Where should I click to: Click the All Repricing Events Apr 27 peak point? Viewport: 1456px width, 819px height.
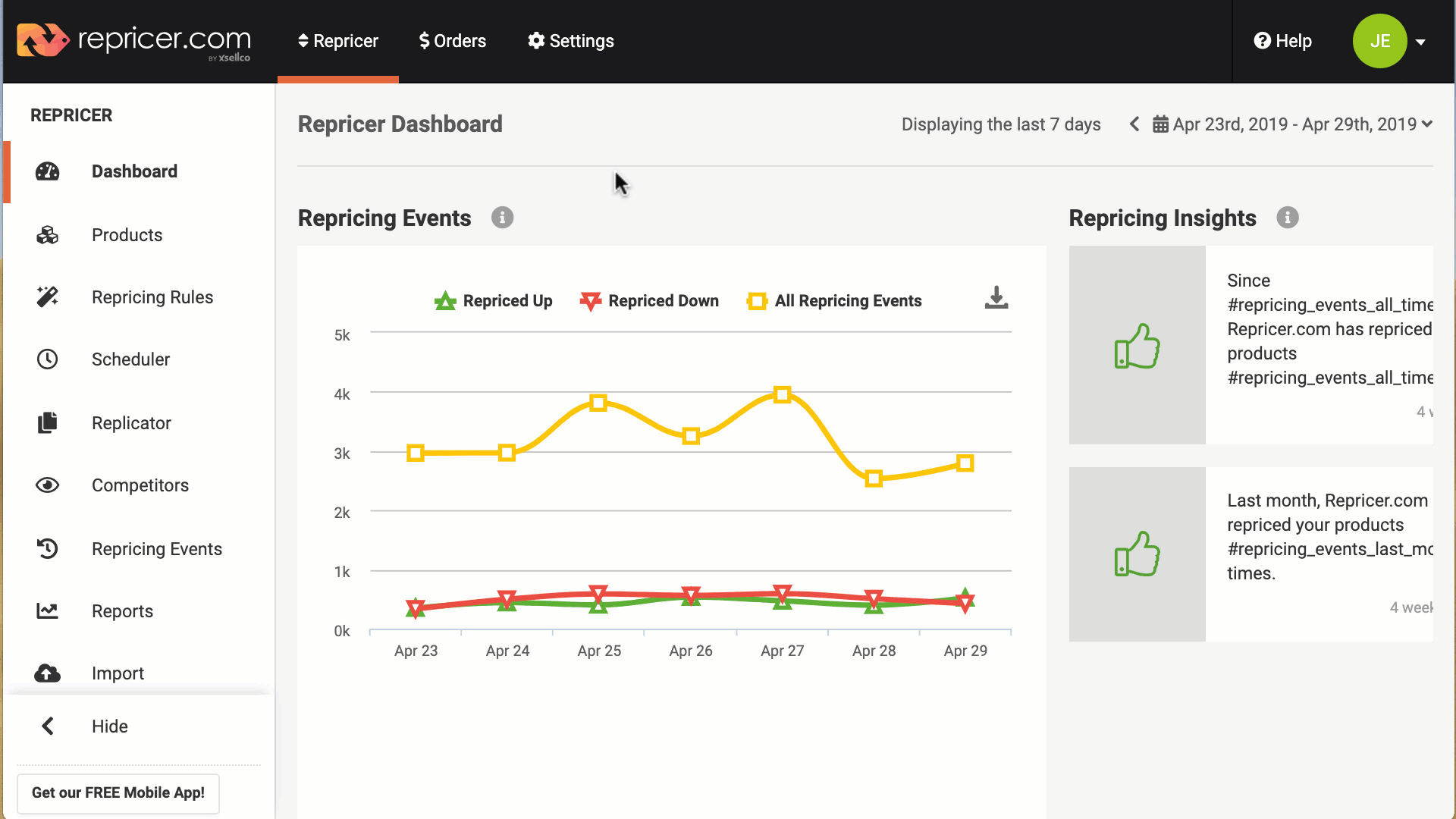click(782, 394)
